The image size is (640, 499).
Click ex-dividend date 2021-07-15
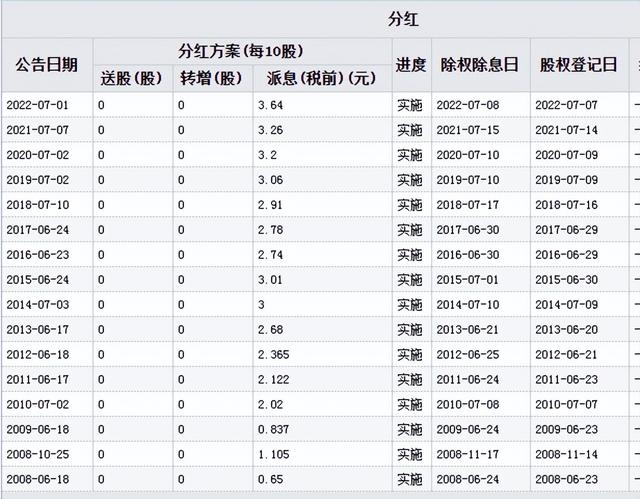[x=468, y=130]
